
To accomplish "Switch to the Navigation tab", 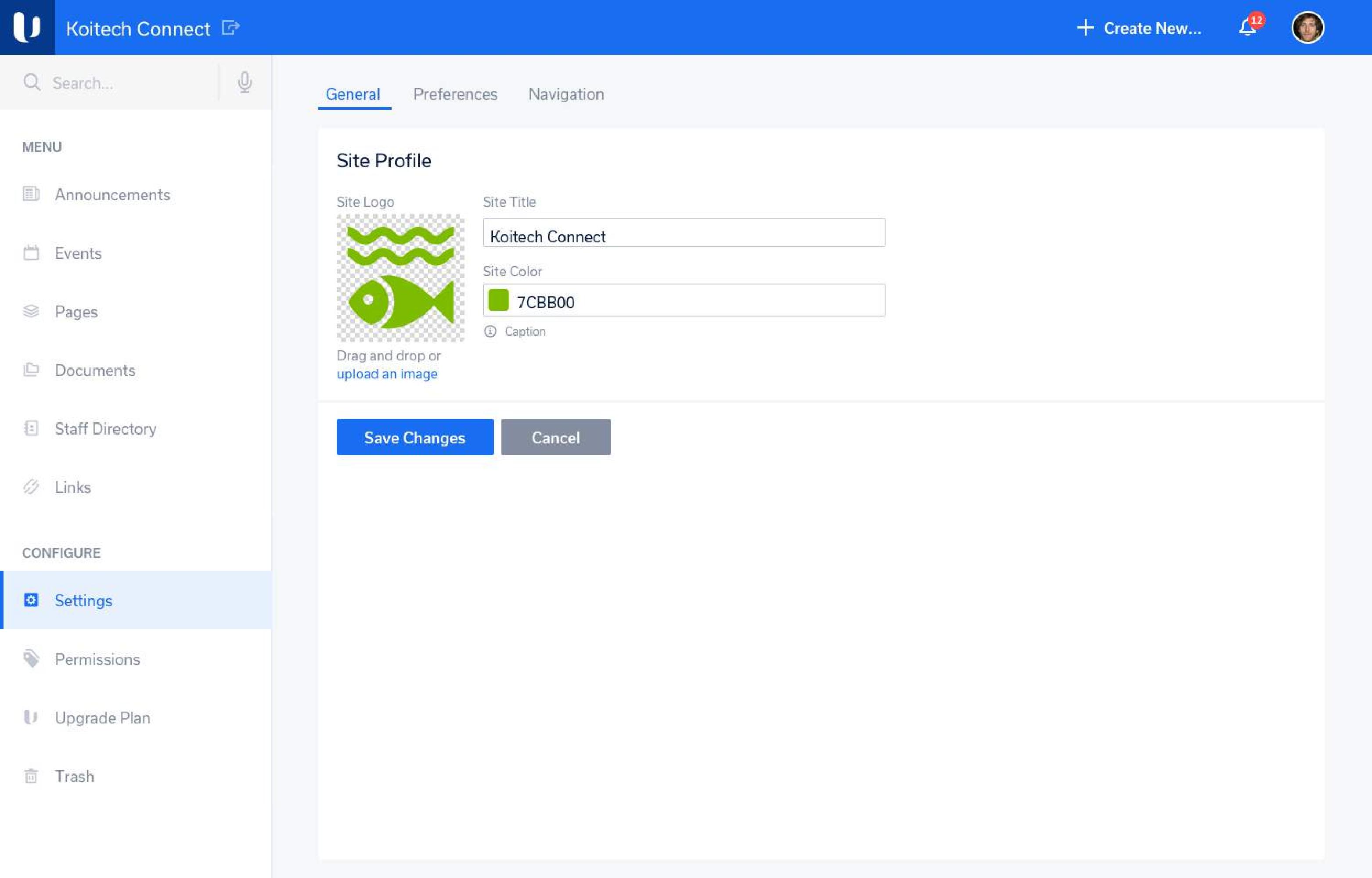I will pos(565,94).
